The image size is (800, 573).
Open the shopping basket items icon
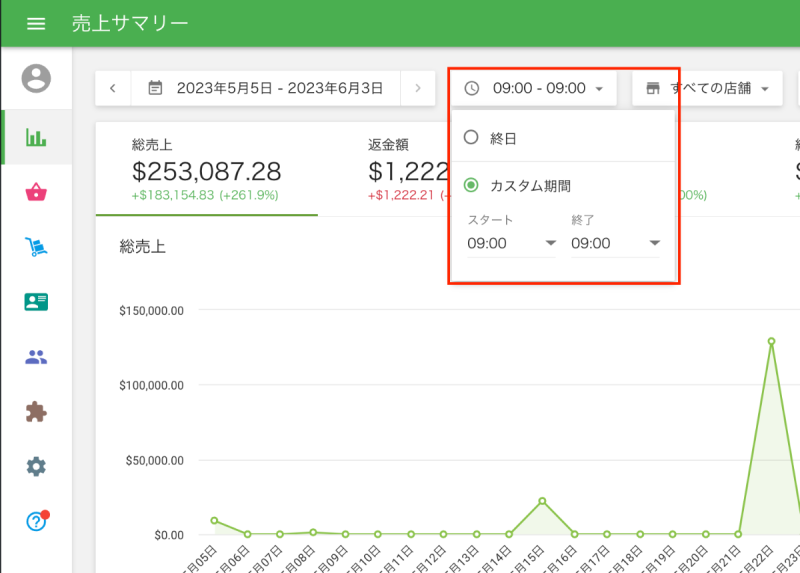coord(36,193)
